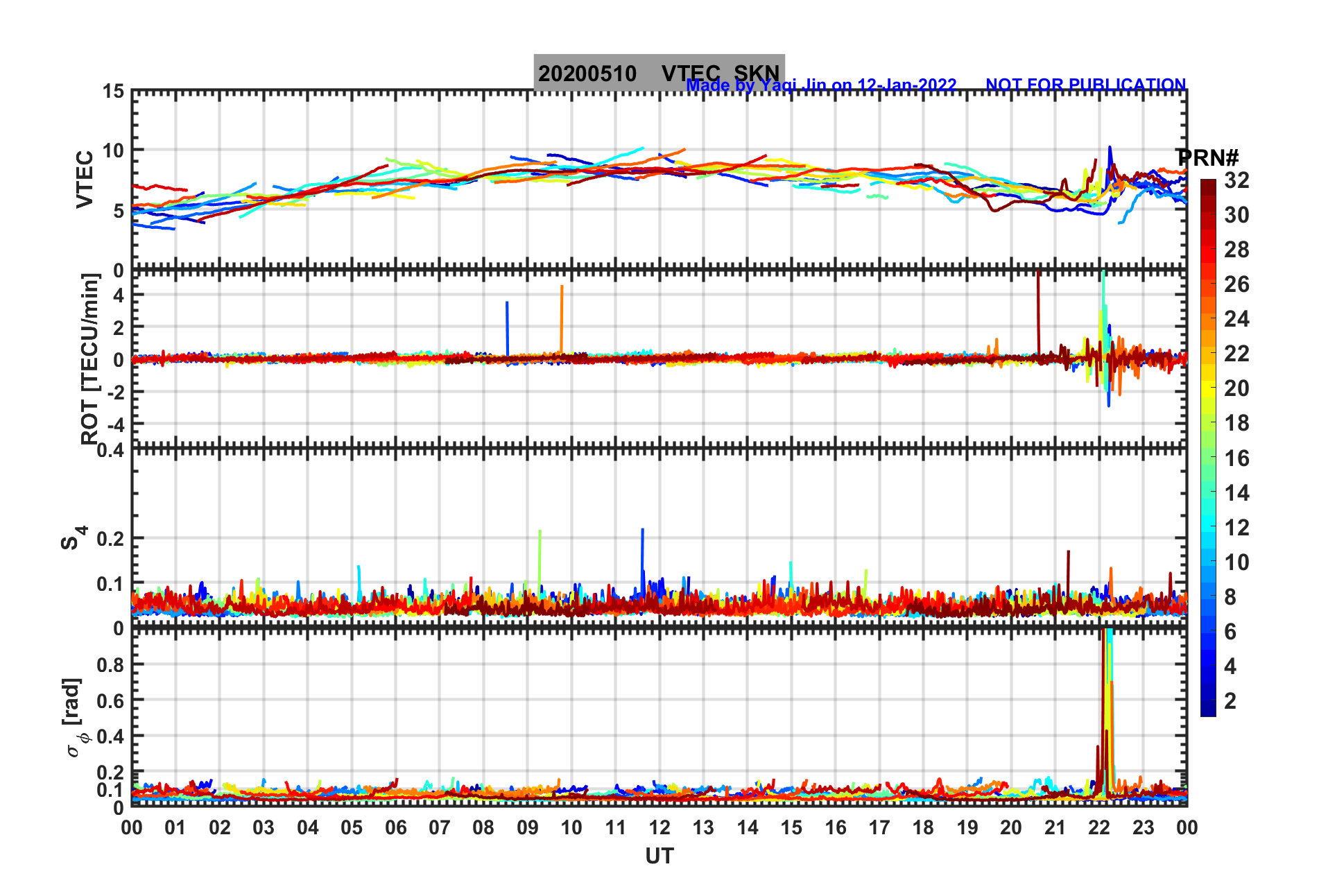Select UT axis tick label "09"
This screenshot has width=1319, height=896.
coord(528,827)
